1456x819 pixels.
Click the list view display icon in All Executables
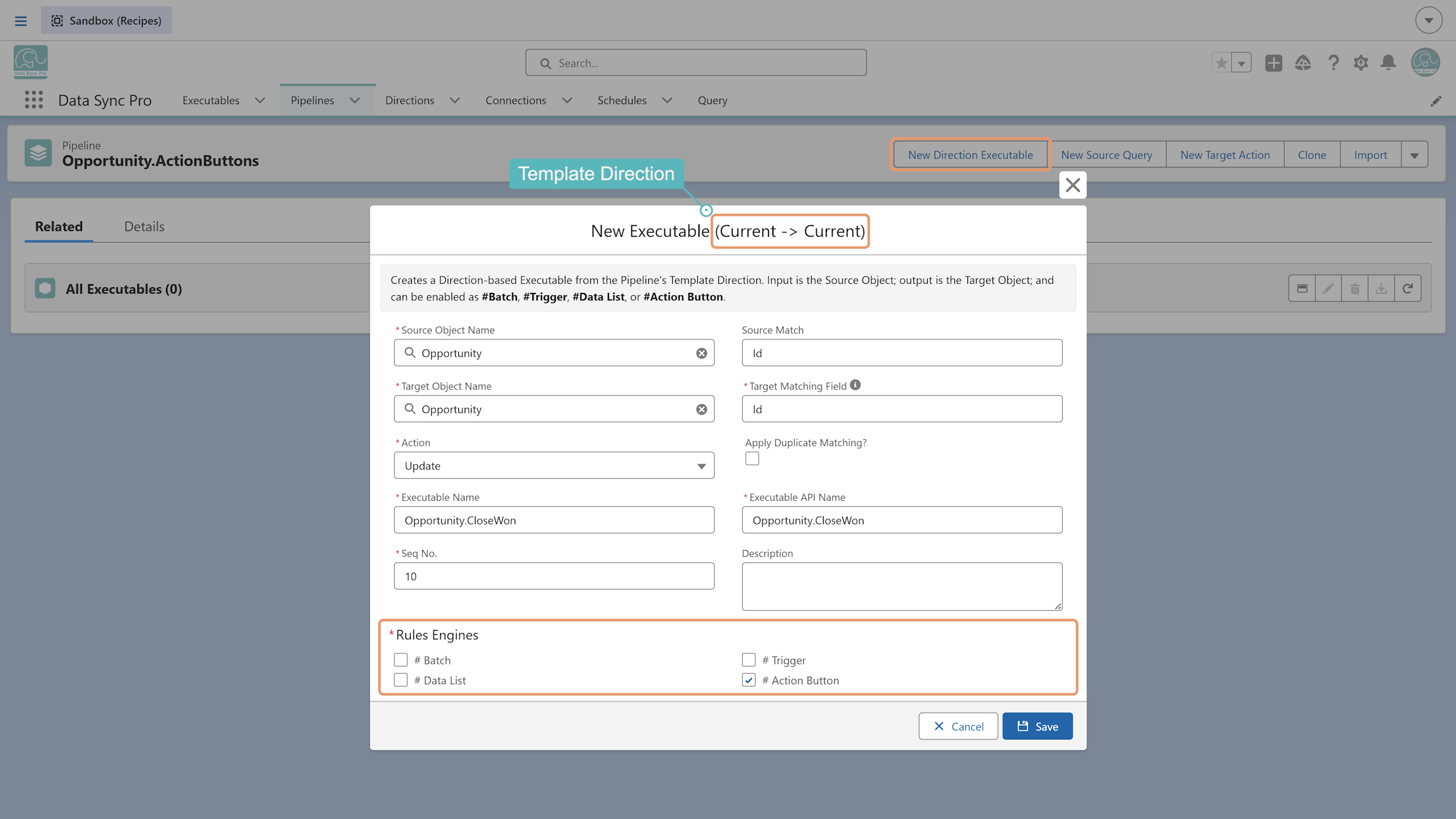pos(1302,288)
